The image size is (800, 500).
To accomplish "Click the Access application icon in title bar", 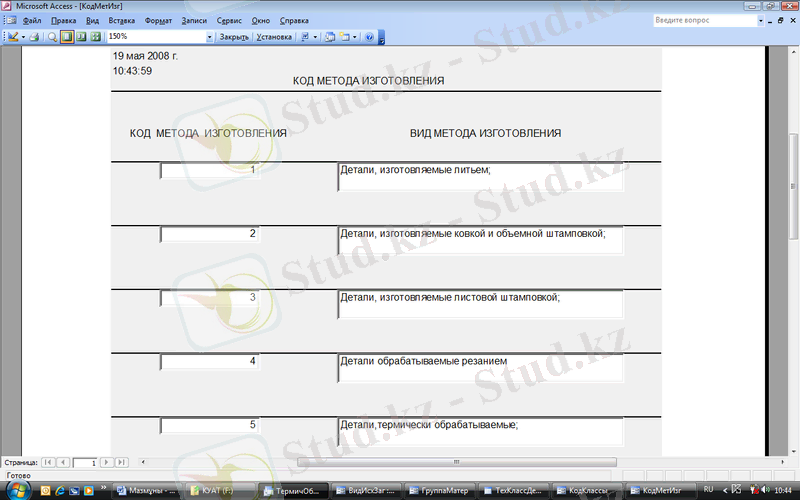I will pos(6,6).
